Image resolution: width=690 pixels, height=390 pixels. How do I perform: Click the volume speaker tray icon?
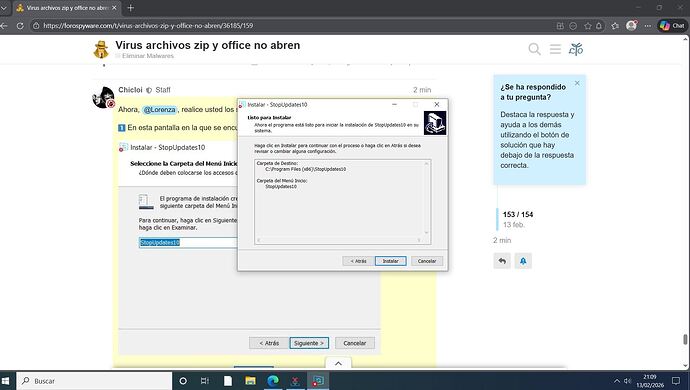pyautogui.click(x=628, y=381)
